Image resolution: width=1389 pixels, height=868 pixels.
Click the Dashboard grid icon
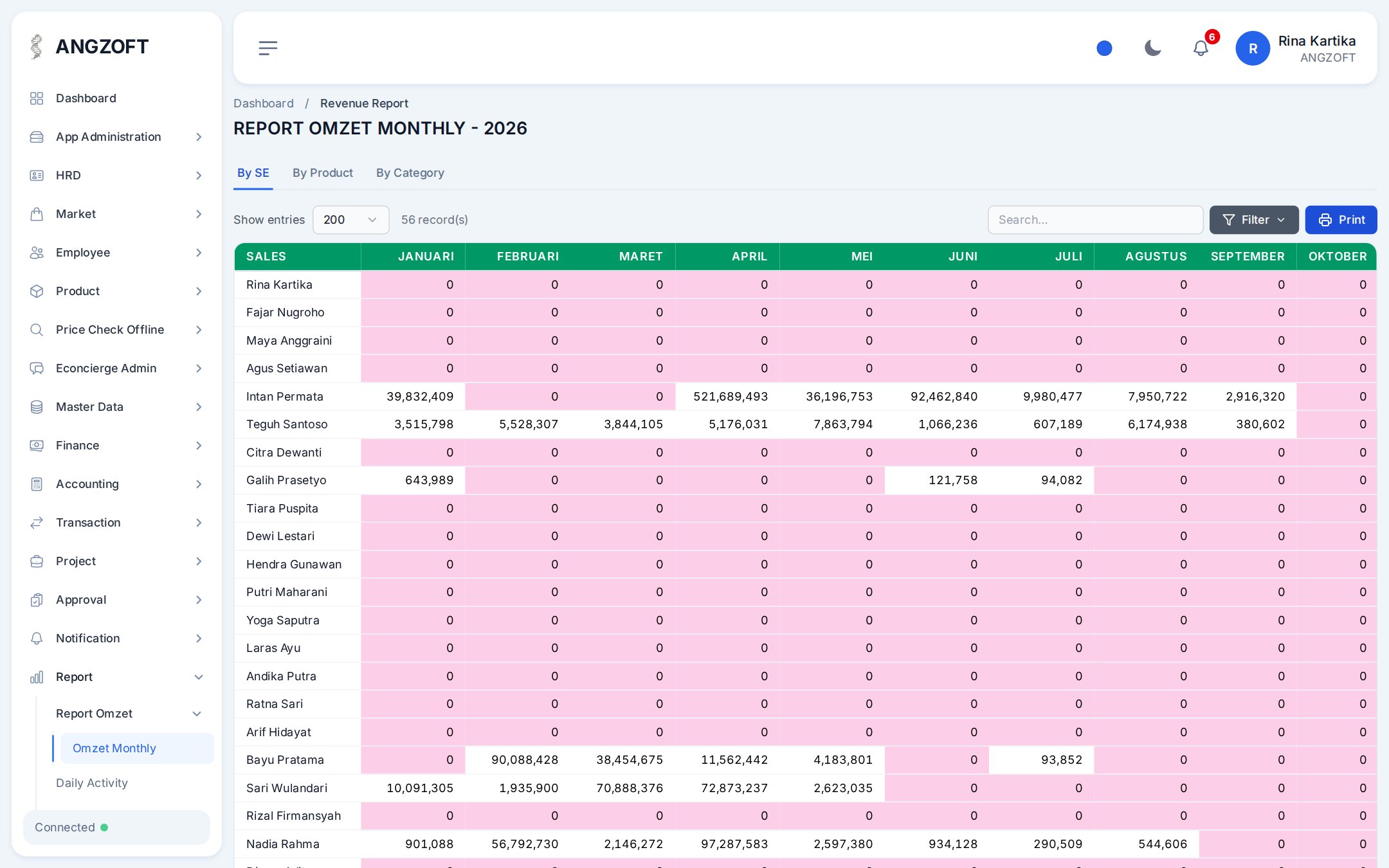coord(37,98)
